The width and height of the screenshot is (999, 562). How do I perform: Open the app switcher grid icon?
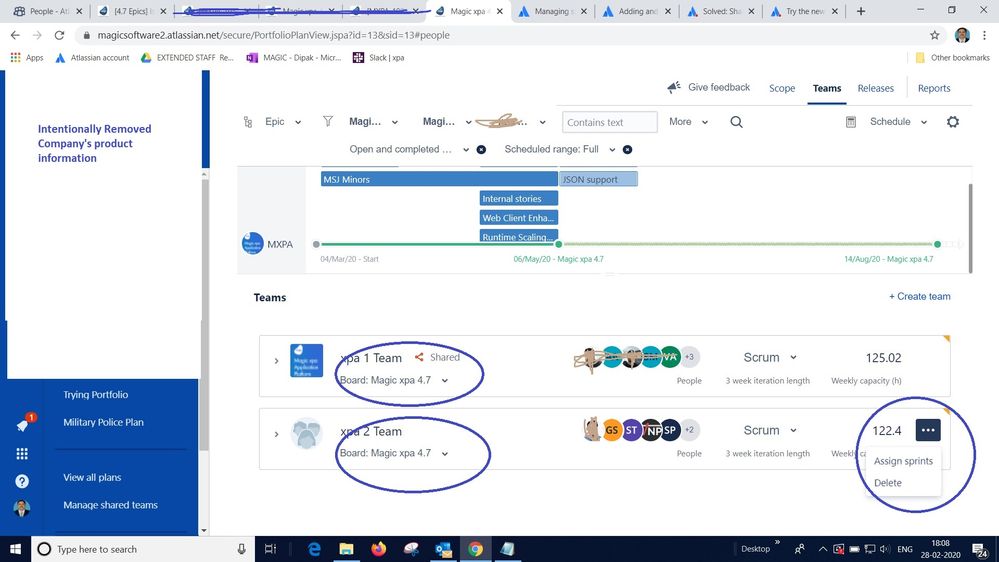22,454
